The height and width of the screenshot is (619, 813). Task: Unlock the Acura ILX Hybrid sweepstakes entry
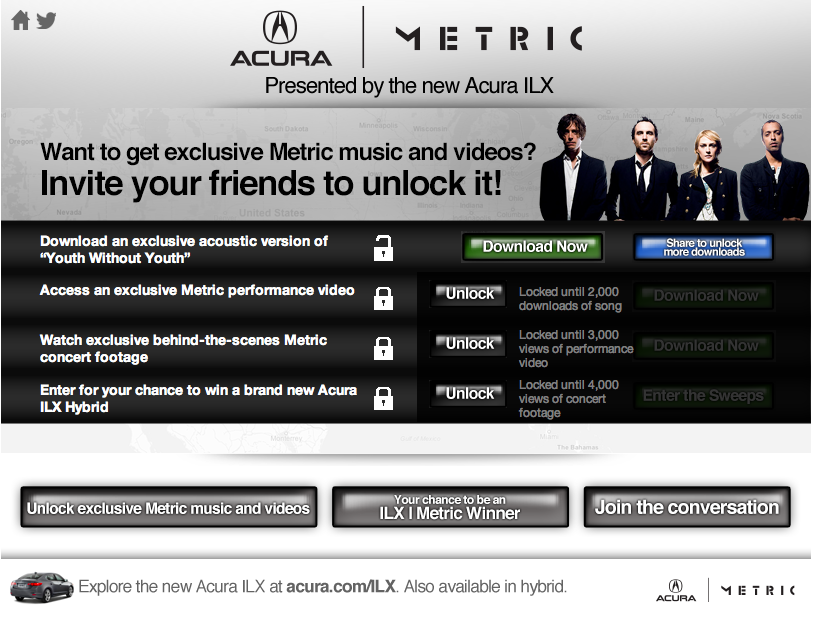click(x=468, y=394)
